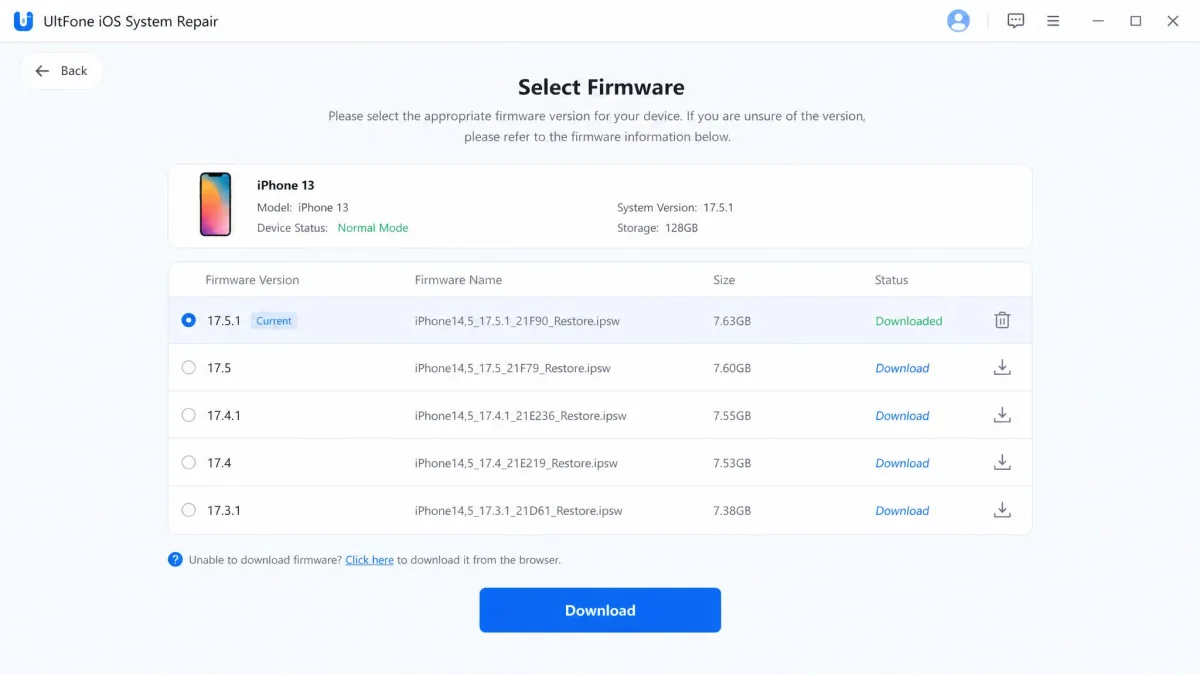Click the Firmware Version column header
The width and height of the screenshot is (1200, 675).
[252, 280]
